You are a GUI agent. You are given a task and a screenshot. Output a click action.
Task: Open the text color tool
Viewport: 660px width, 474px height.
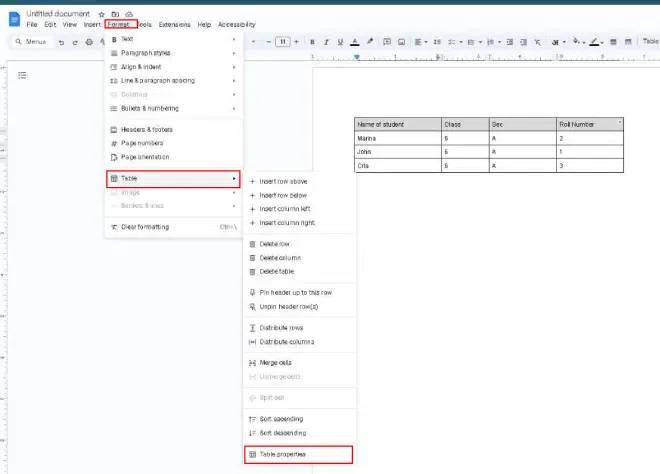click(355, 42)
